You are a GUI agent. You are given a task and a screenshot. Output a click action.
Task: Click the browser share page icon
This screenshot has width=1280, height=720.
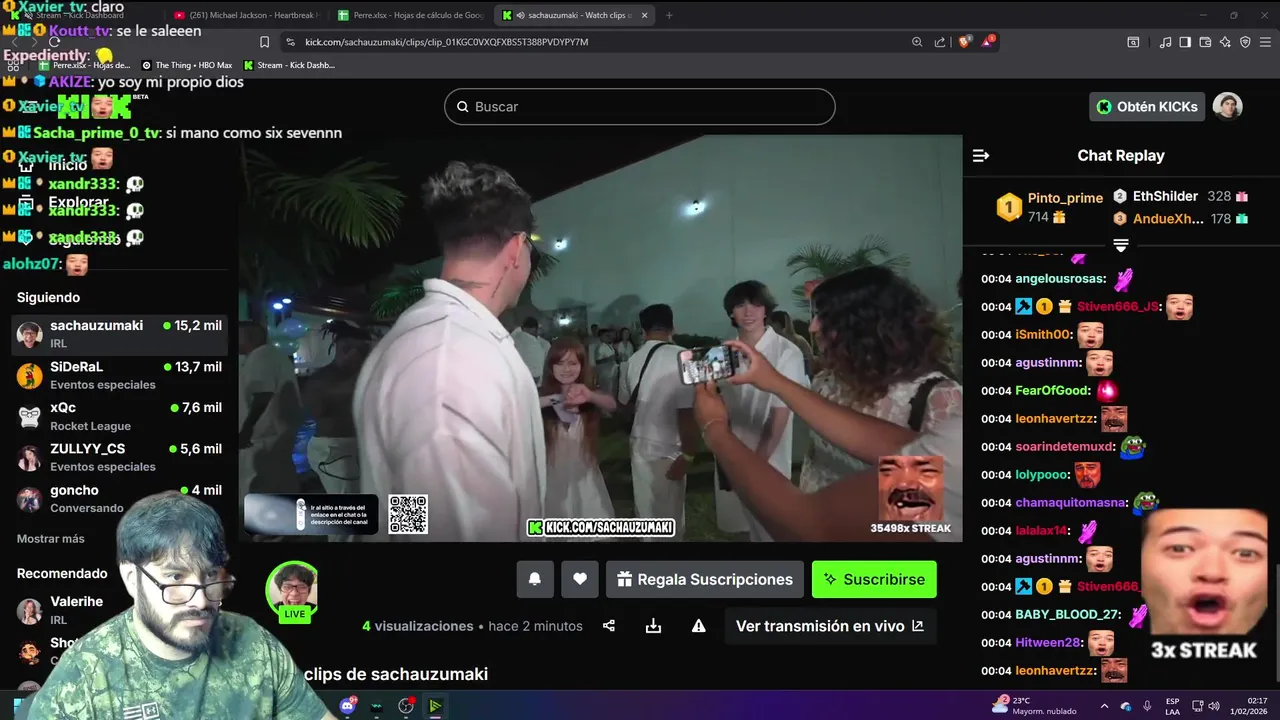tap(940, 42)
